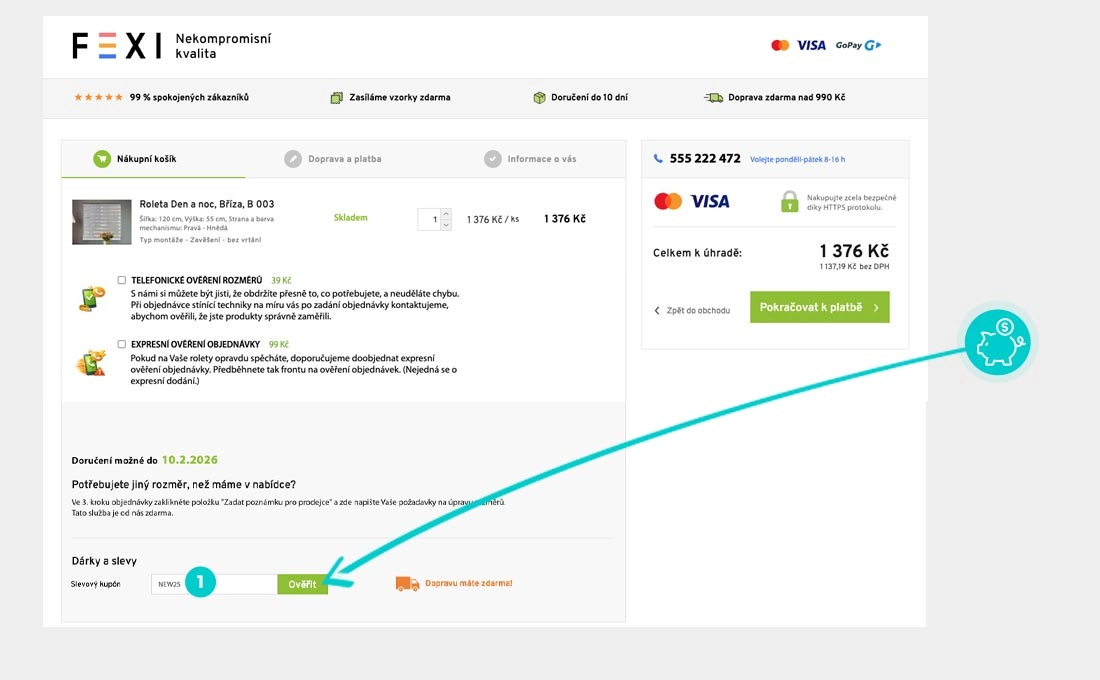Enable Telefonické ověření rozměrů checkbox

pyautogui.click(x=121, y=280)
